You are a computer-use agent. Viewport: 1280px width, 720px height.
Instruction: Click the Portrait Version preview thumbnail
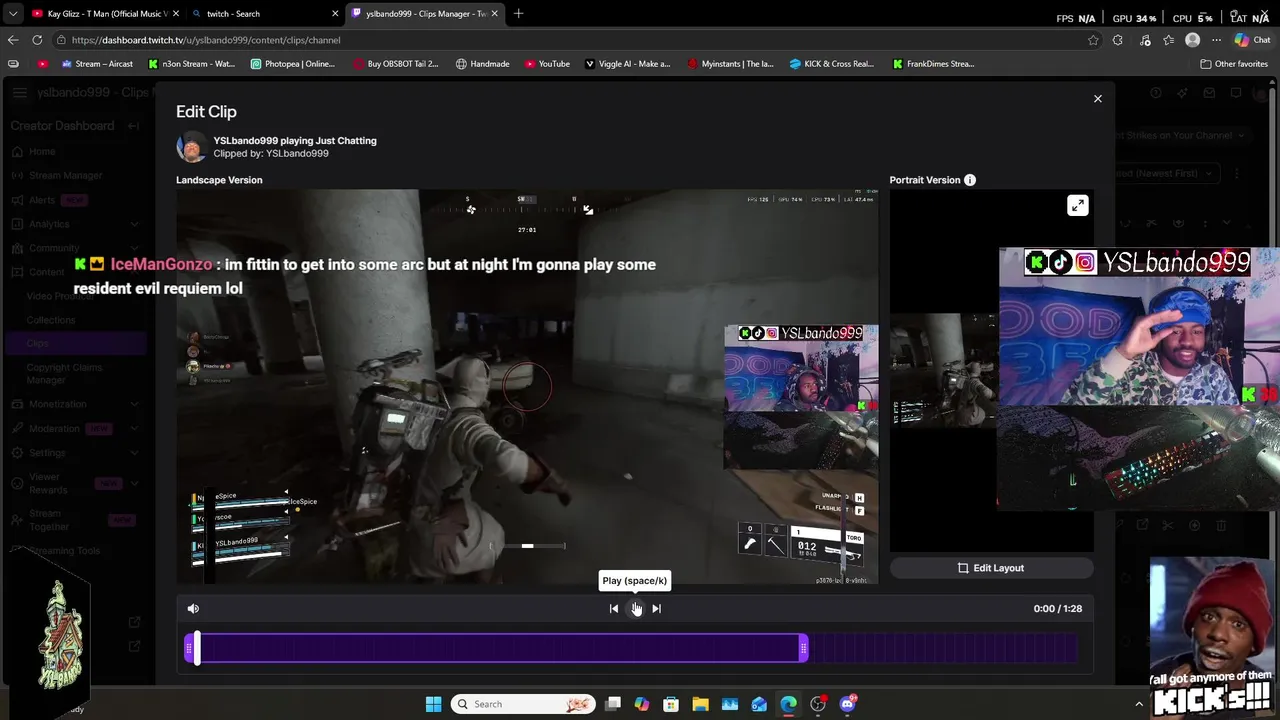pyautogui.click(x=944, y=370)
